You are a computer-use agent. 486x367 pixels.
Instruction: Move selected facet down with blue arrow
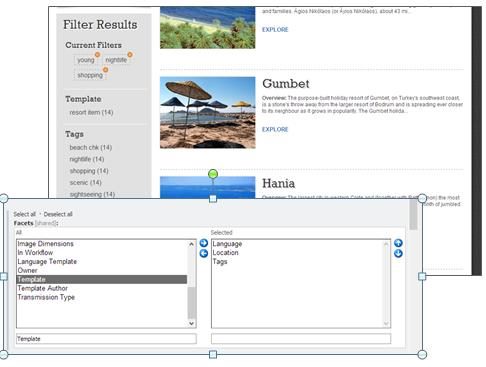click(x=398, y=254)
